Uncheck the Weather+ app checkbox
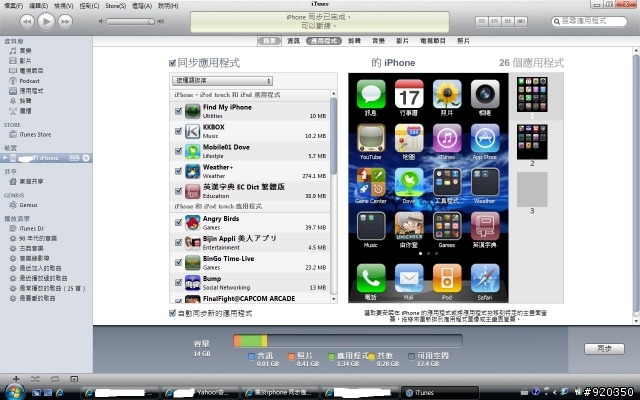Viewport: 640px width, 400px height. point(178,171)
